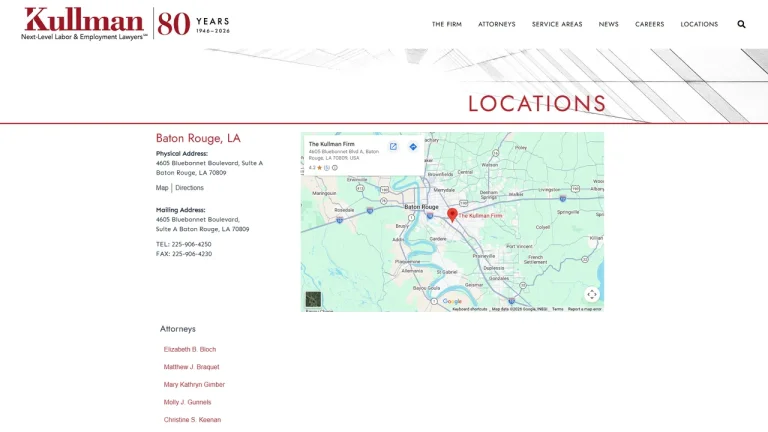This screenshot has width=768, height=432.
Task: Click the rating info circle icon
Action: (x=335, y=168)
